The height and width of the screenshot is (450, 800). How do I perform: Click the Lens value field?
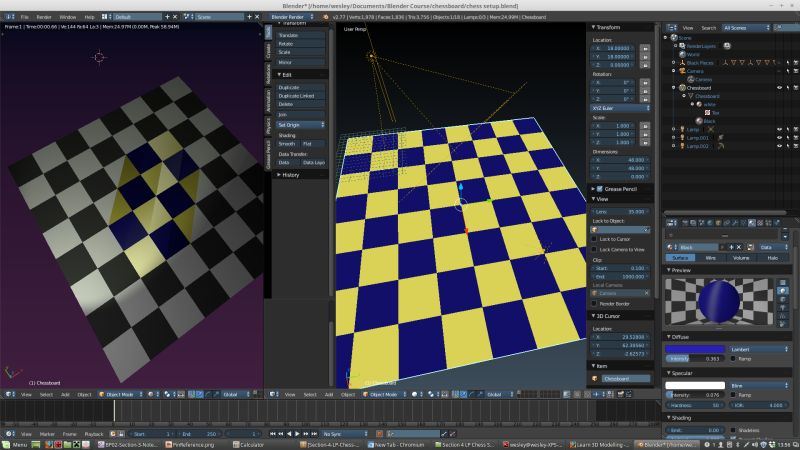(620, 211)
